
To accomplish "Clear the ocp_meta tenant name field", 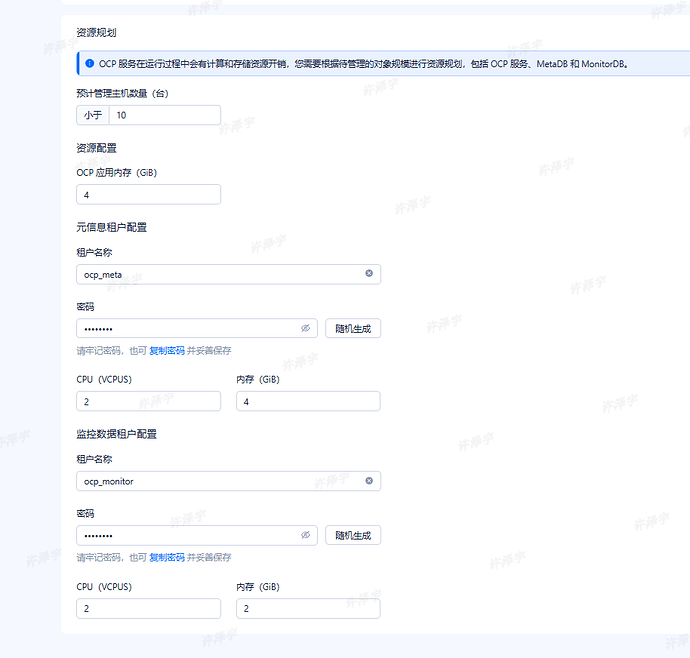I will pyautogui.click(x=369, y=273).
